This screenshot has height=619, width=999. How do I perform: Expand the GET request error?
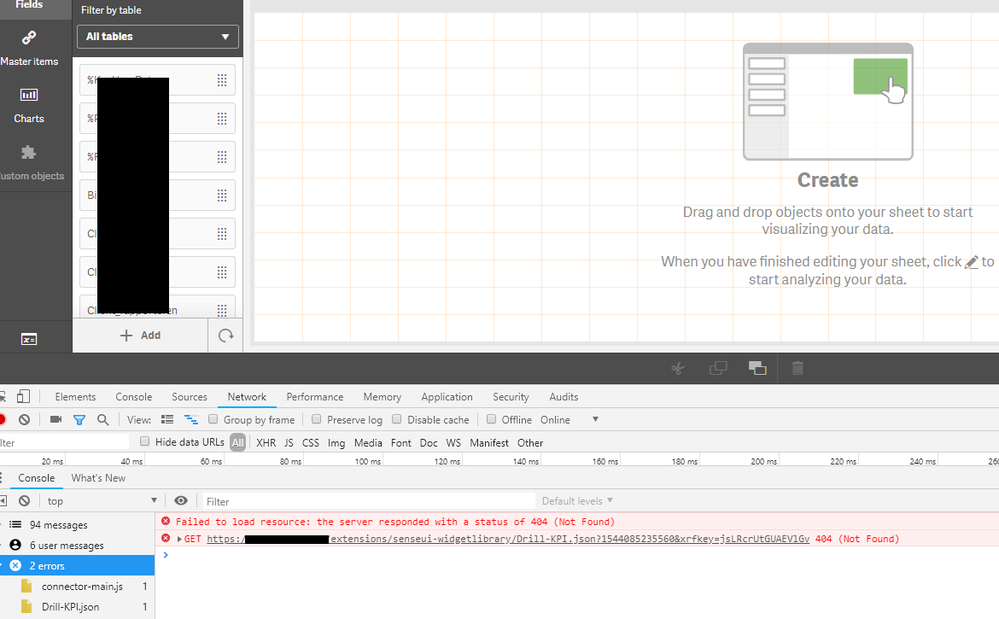point(180,539)
